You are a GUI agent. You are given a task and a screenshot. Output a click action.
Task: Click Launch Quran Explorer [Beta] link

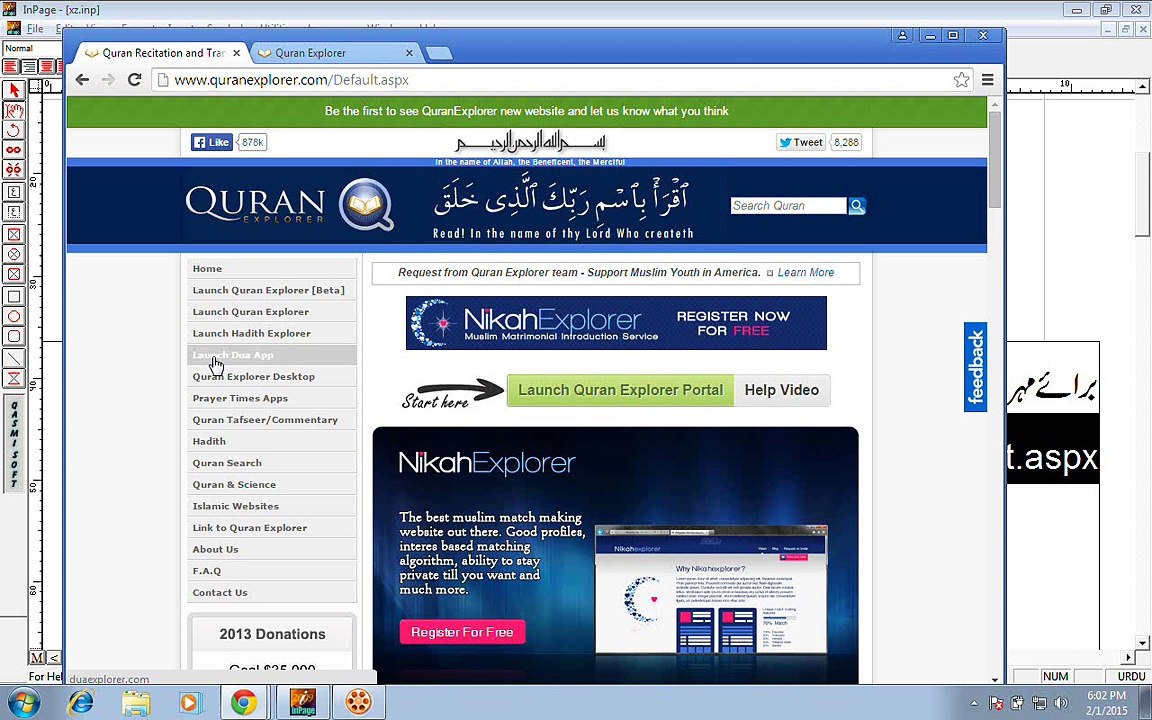tap(272, 290)
